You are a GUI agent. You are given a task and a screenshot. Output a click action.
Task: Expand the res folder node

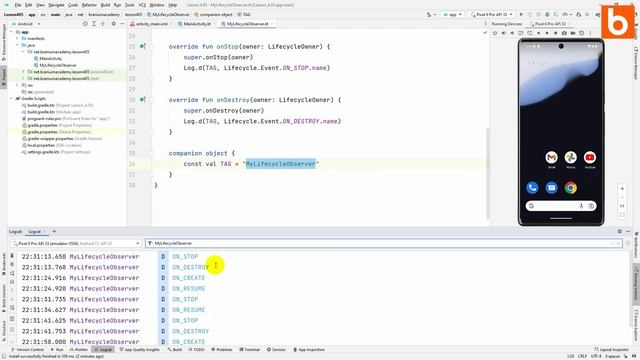(18, 85)
